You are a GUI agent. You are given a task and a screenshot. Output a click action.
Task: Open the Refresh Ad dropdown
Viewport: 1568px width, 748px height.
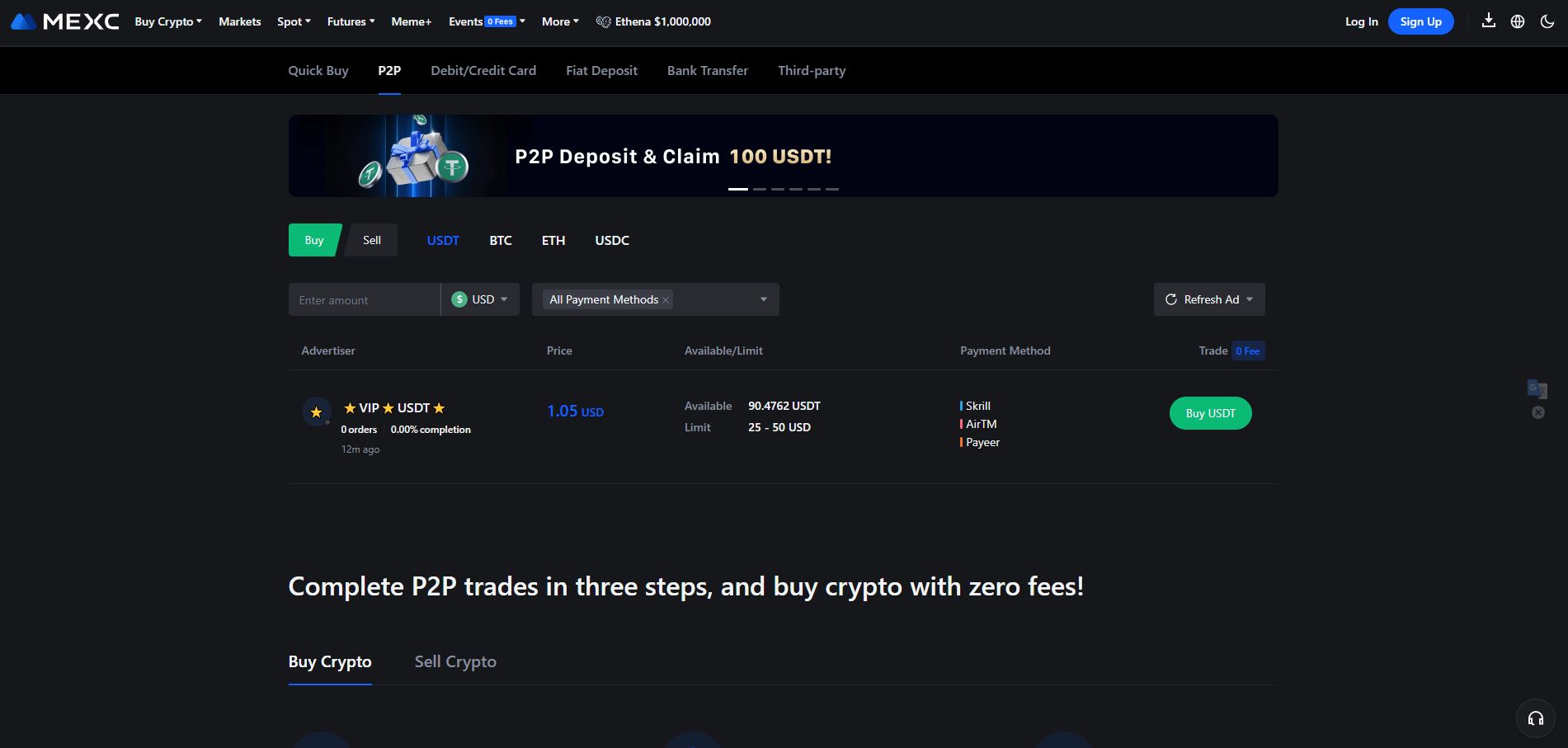[x=1209, y=299]
